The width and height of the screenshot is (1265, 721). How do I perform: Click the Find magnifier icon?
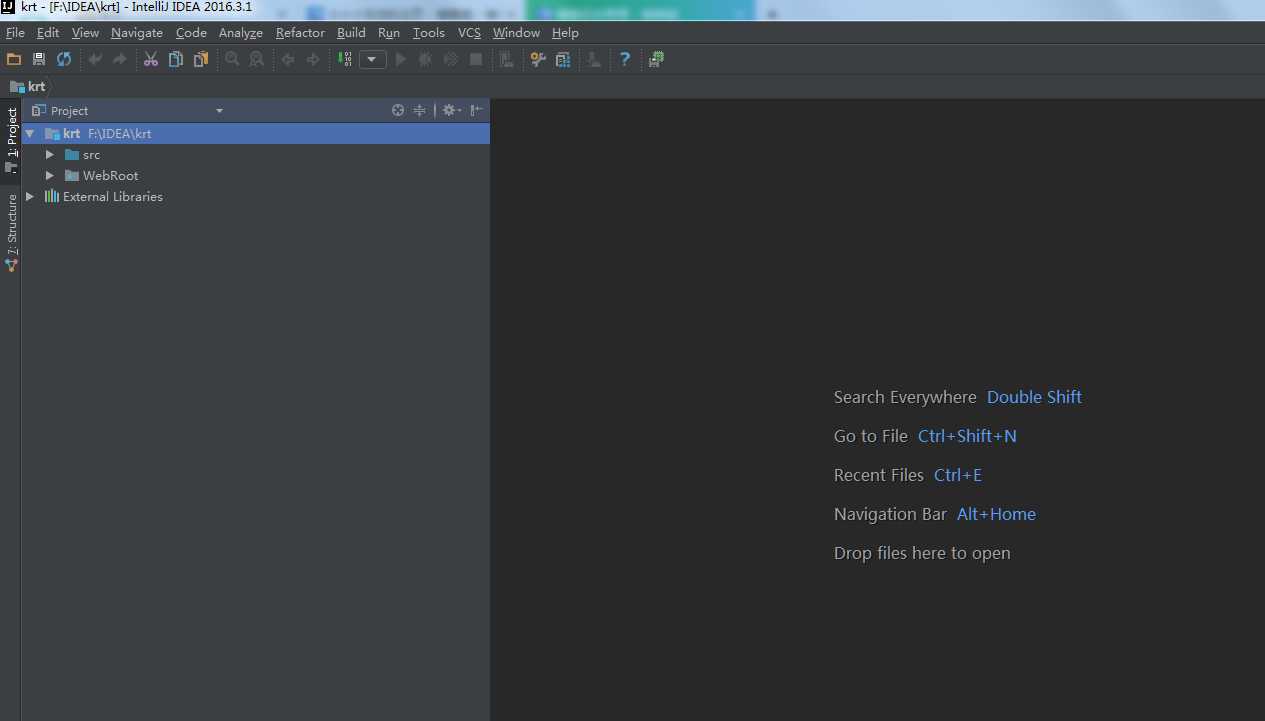coord(232,59)
